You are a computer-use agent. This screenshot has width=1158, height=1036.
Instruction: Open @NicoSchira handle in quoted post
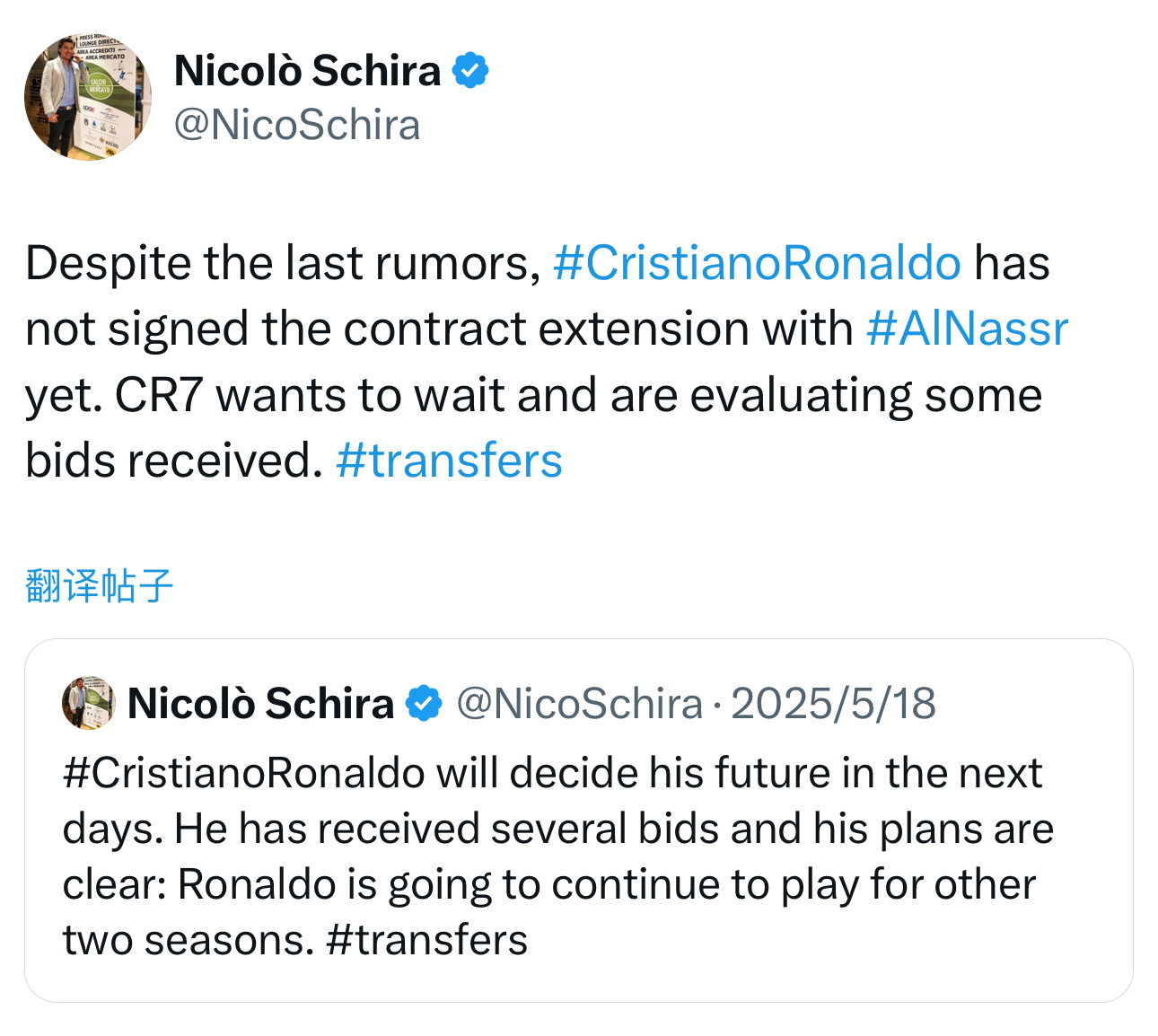click(x=579, y=703)
